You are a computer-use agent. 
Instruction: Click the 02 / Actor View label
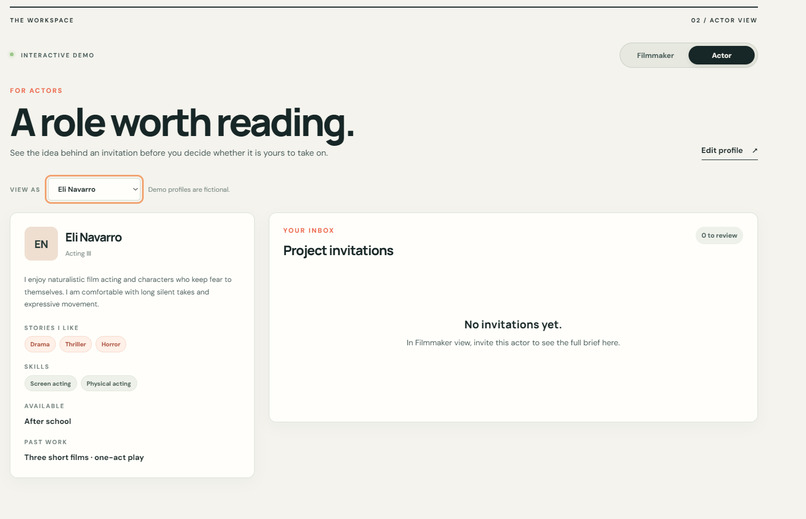click(x=724, y=21)
